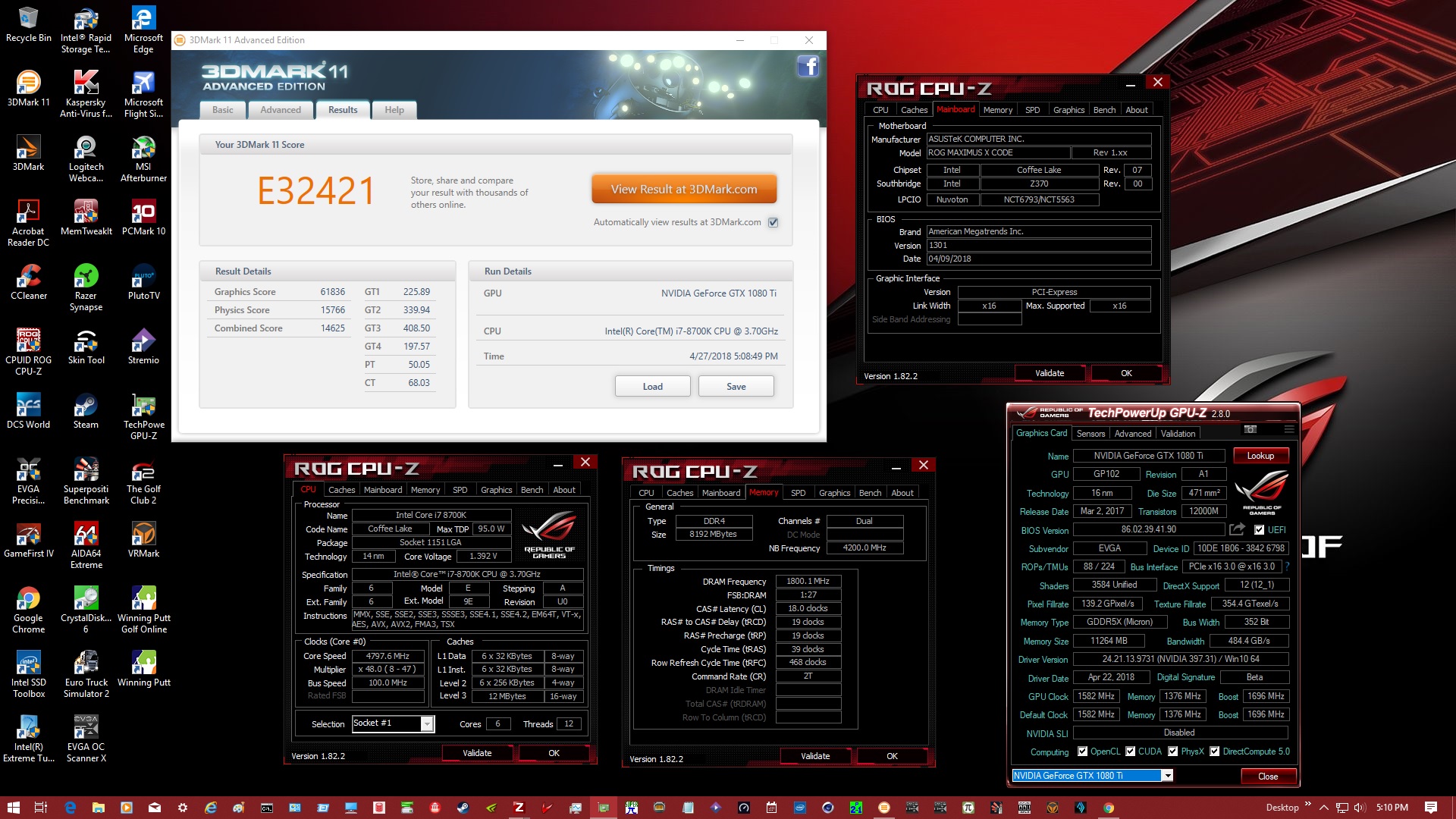Select the MSI Afterburner desktop icon

click(x=143, y=158)
